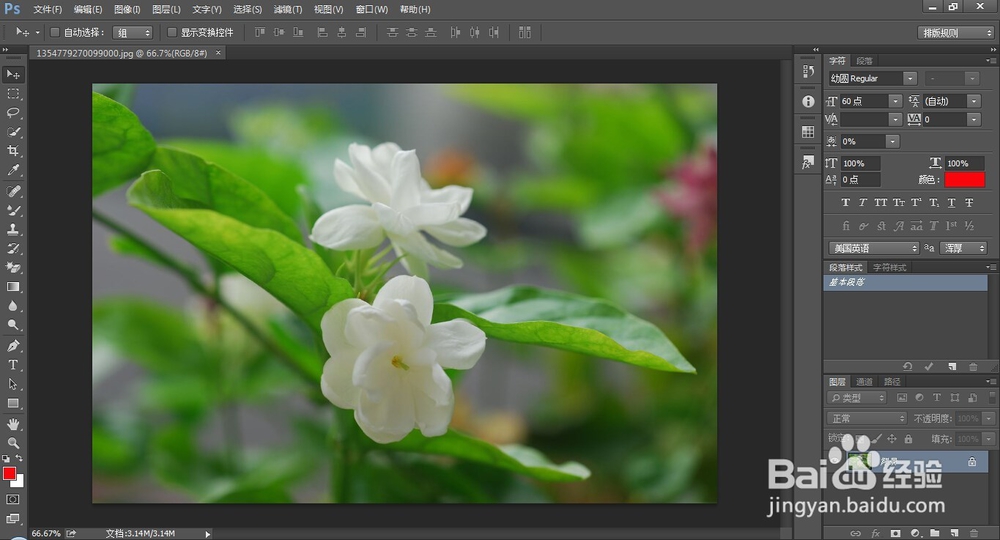Select the Eyedropper tool
The height and width of the screenshot is (540, 1000).
pos(13,170)
